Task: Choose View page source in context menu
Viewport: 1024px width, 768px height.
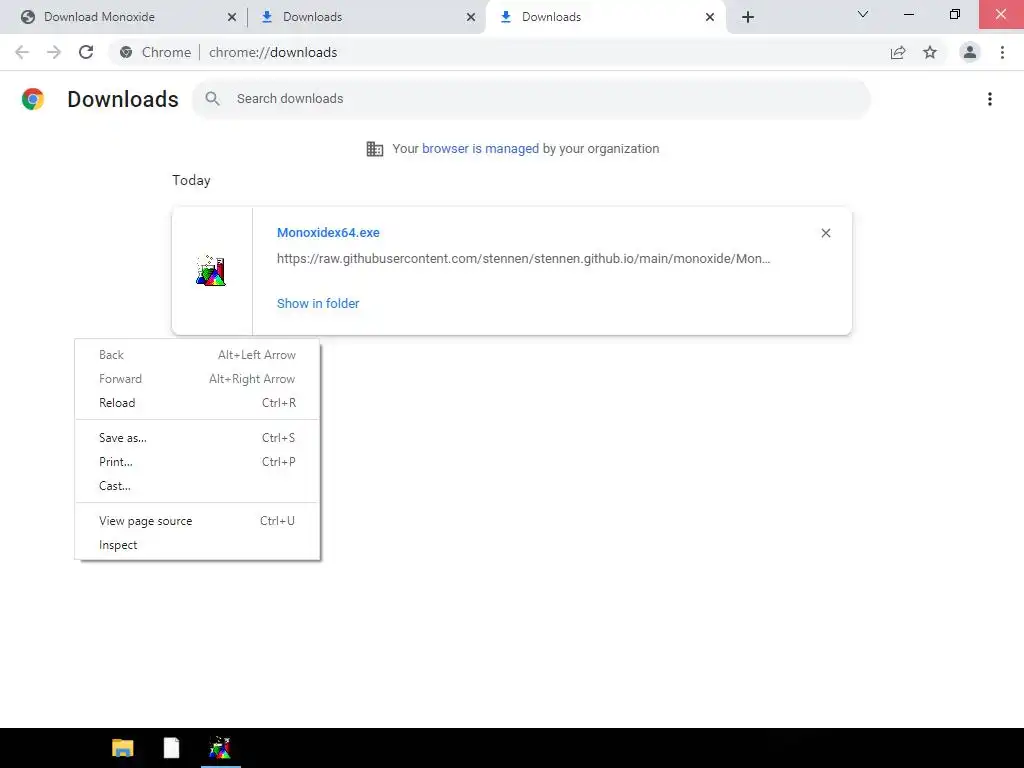Action: tap(197, 520)
